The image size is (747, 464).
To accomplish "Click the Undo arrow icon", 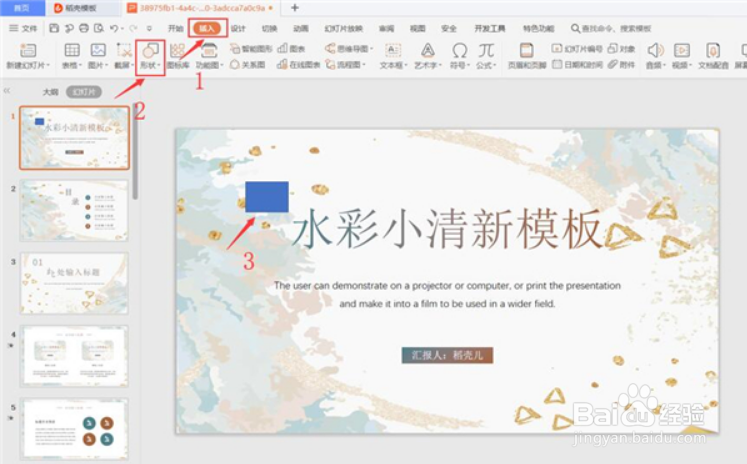I will [114, 29].
